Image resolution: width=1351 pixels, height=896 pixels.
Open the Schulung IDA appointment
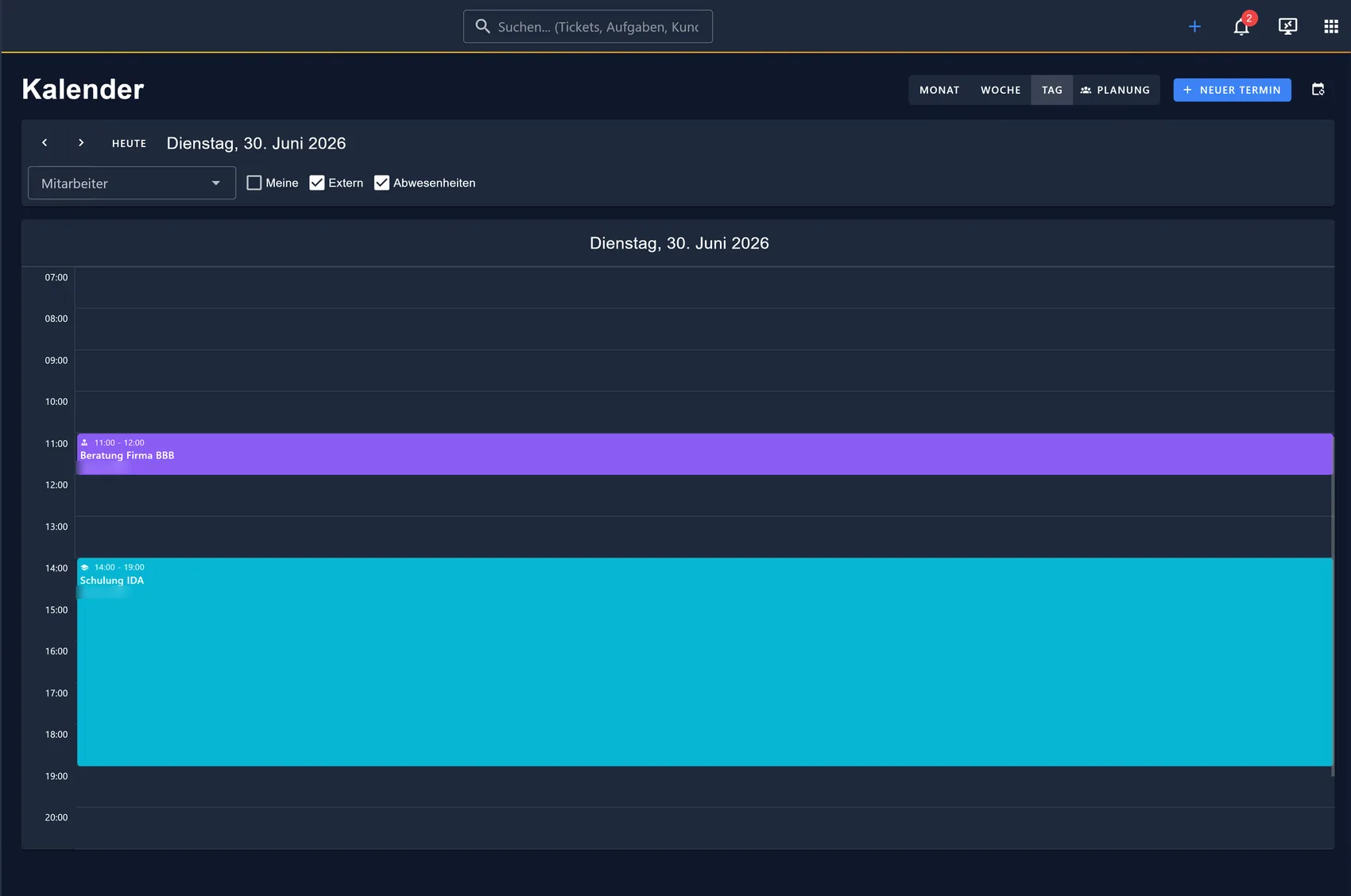705,662
